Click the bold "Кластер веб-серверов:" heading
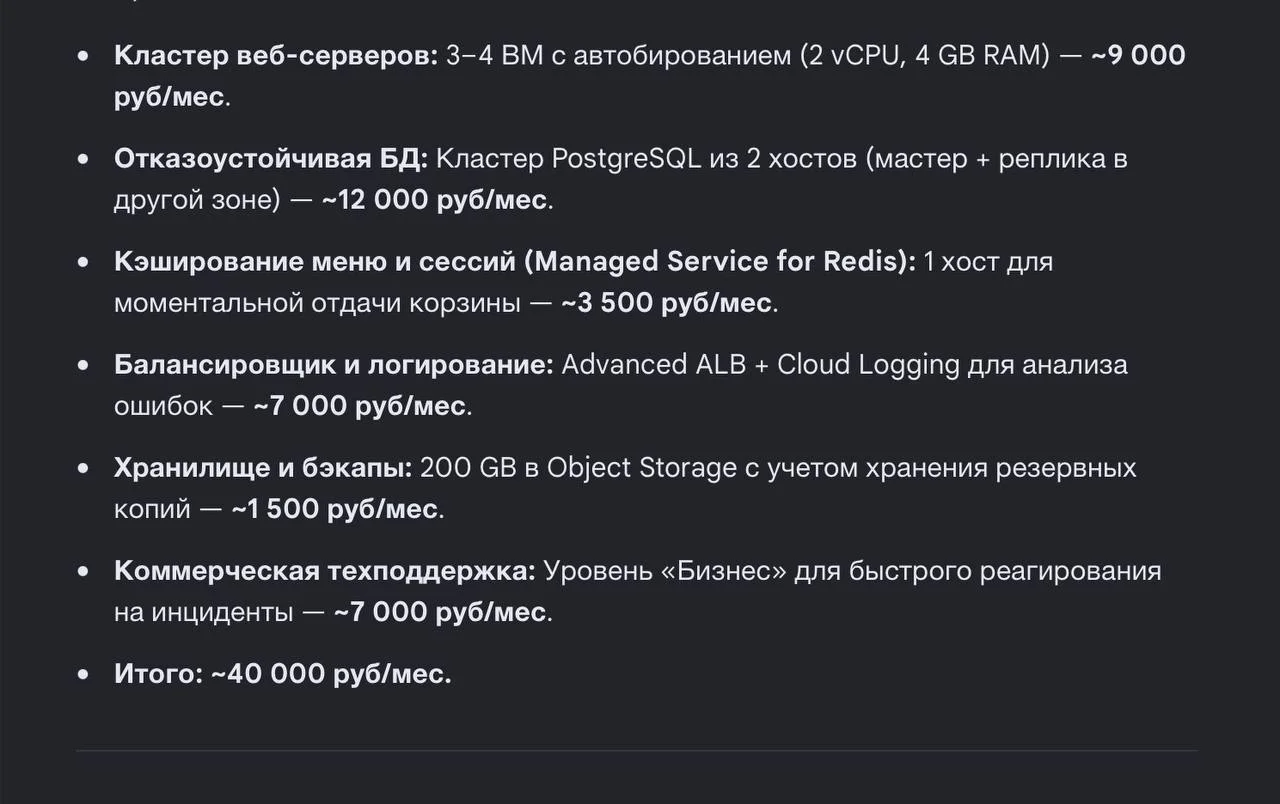 tap(276, 55)
